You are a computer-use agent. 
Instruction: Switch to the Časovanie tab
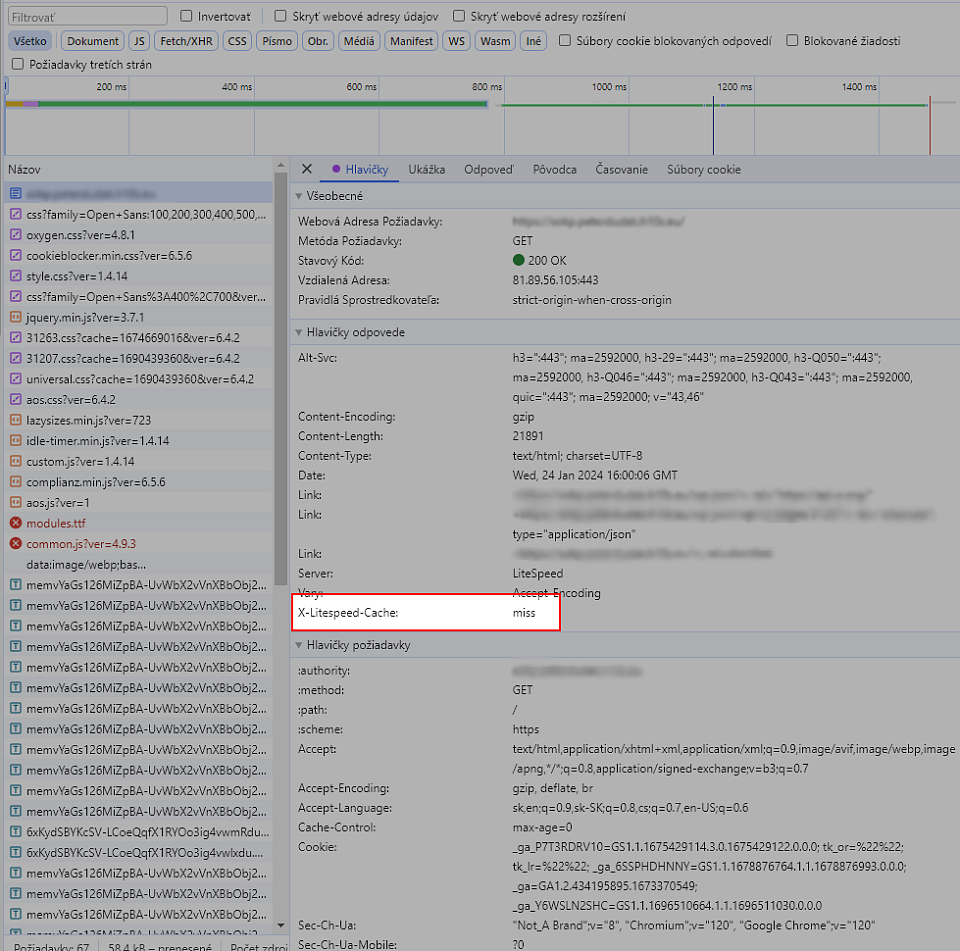[x=621, y=170]
